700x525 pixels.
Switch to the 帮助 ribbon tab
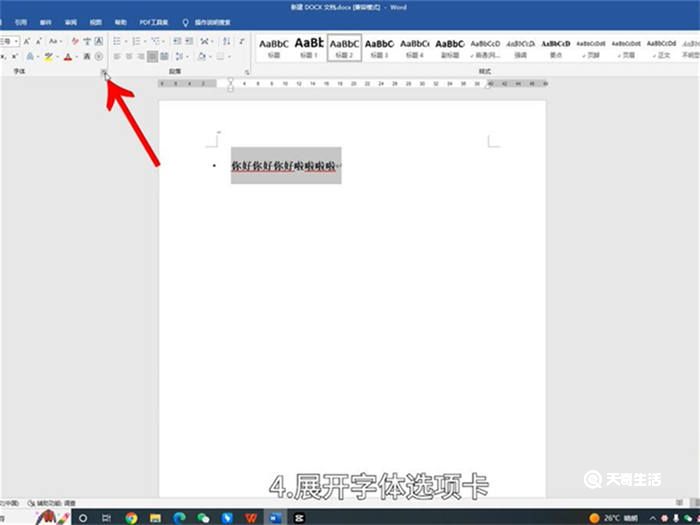point(121,22)
